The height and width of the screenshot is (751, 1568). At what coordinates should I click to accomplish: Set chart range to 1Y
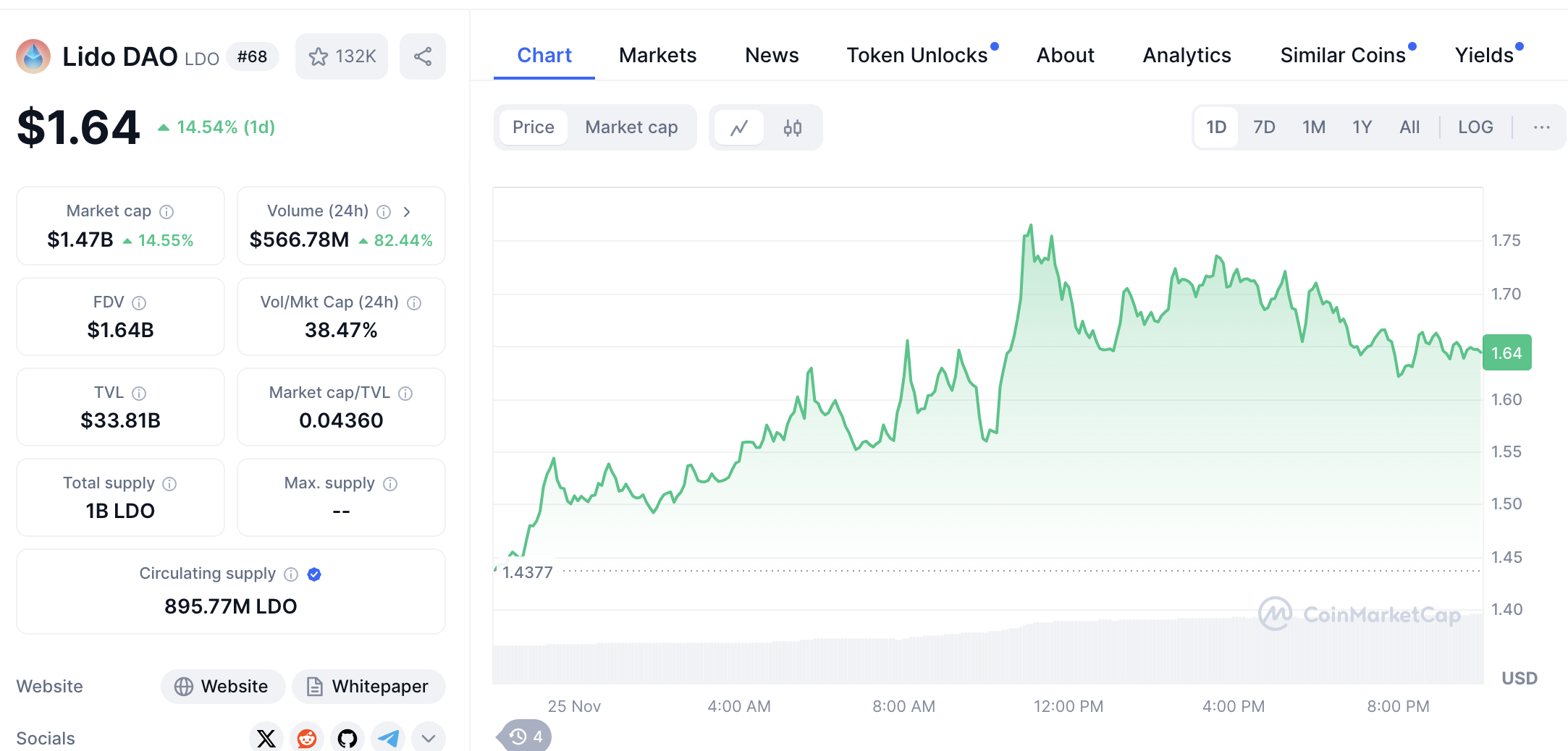click(1362, 127)
